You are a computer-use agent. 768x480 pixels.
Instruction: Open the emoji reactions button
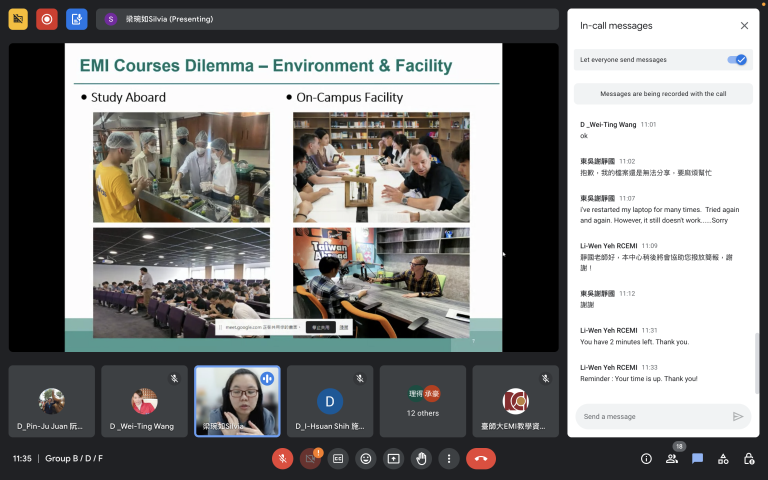366,459
